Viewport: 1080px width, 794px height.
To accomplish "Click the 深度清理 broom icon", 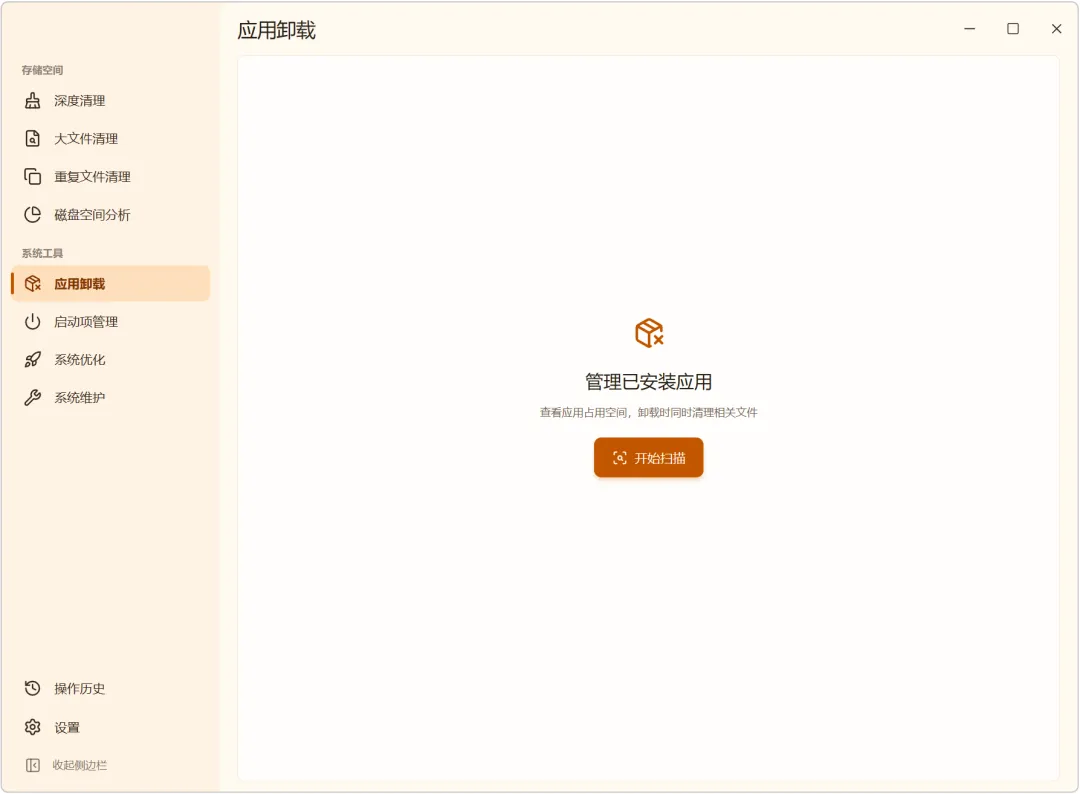I will 32,101.
